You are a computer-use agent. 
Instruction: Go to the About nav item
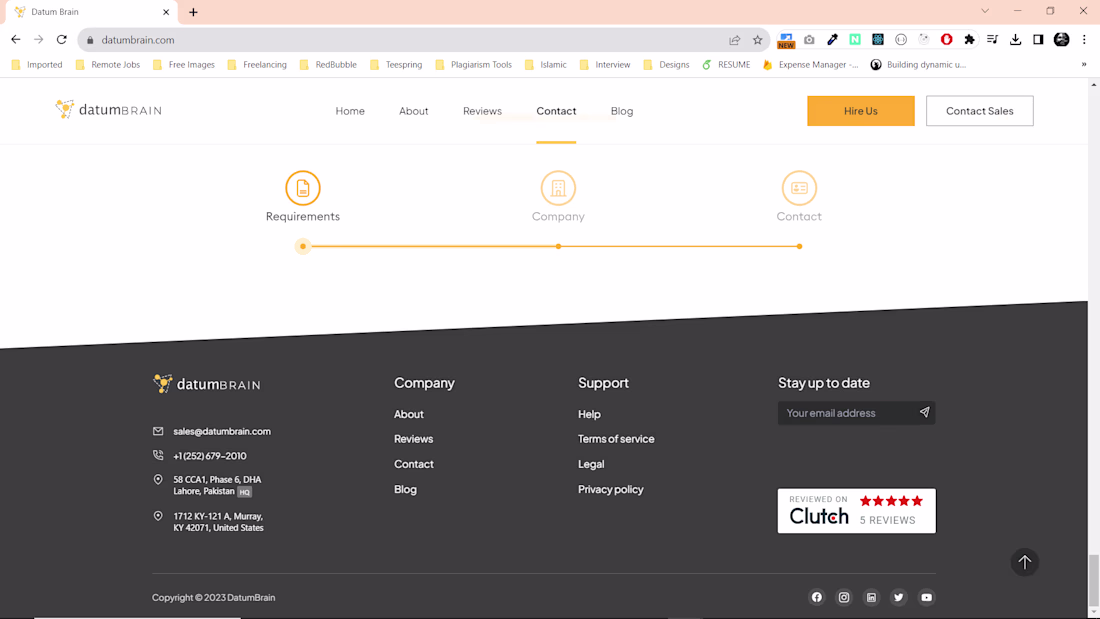click(413, 111)
